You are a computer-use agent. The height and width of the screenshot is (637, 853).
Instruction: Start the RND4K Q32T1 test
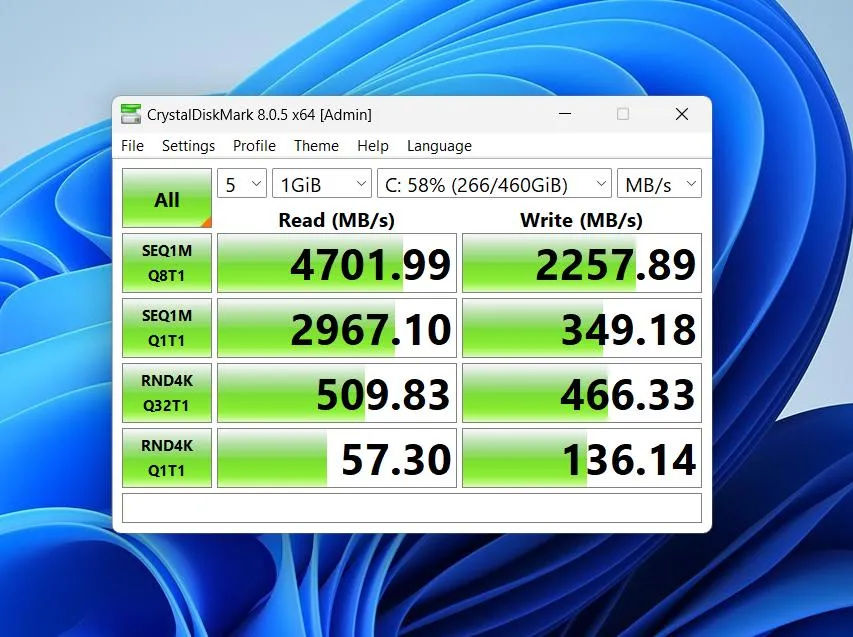coord(167,393)
